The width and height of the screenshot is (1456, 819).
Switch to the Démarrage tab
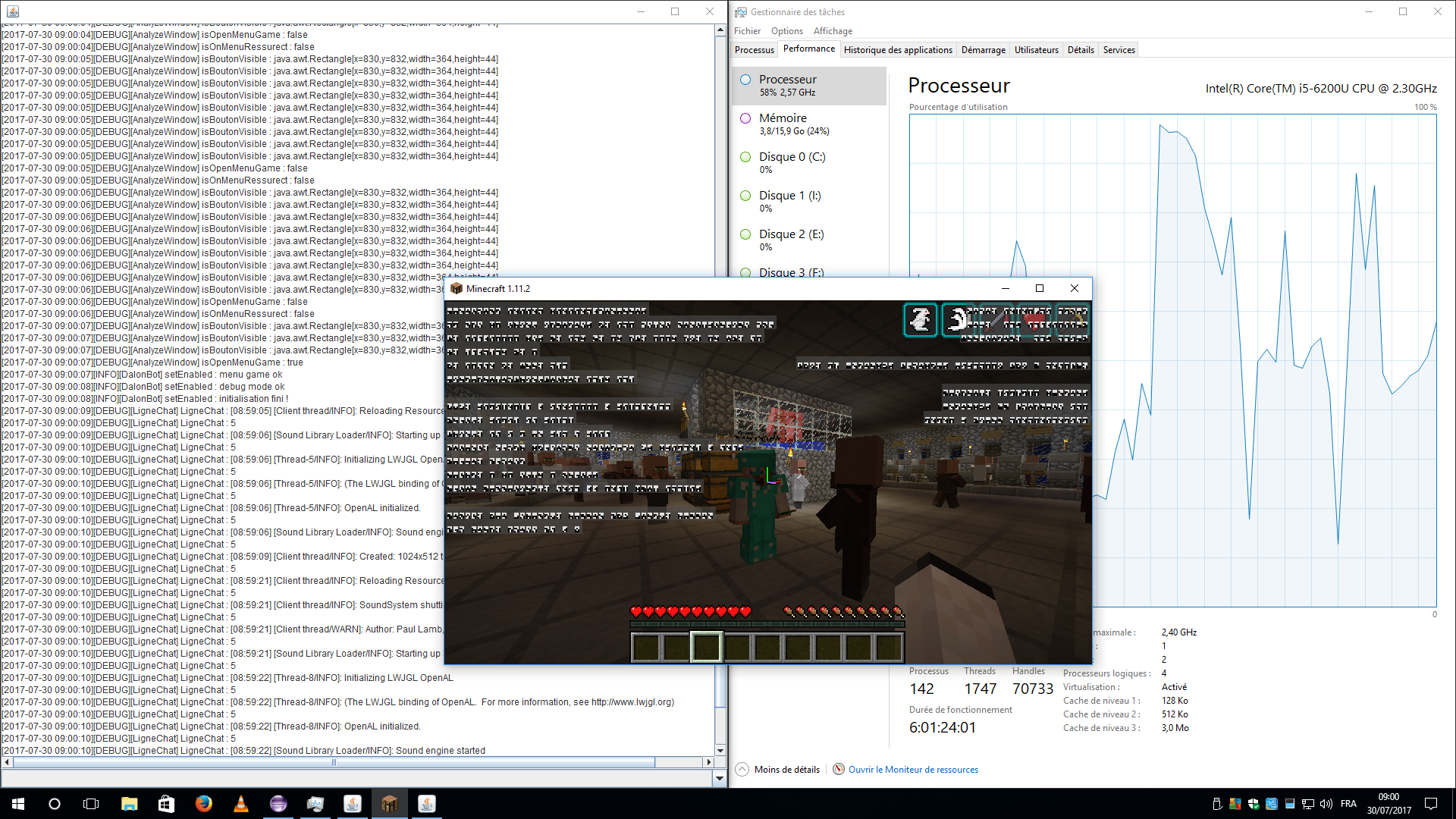pyautogui.click(x=983, y=50)
